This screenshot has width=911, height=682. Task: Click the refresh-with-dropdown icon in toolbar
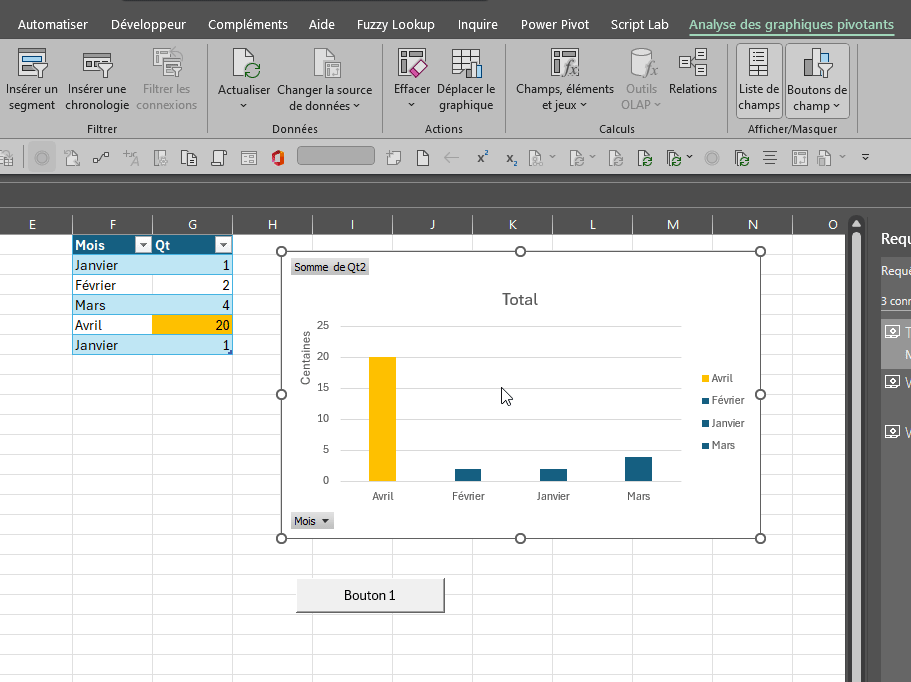pyautogui.click(x=679, y=158)
